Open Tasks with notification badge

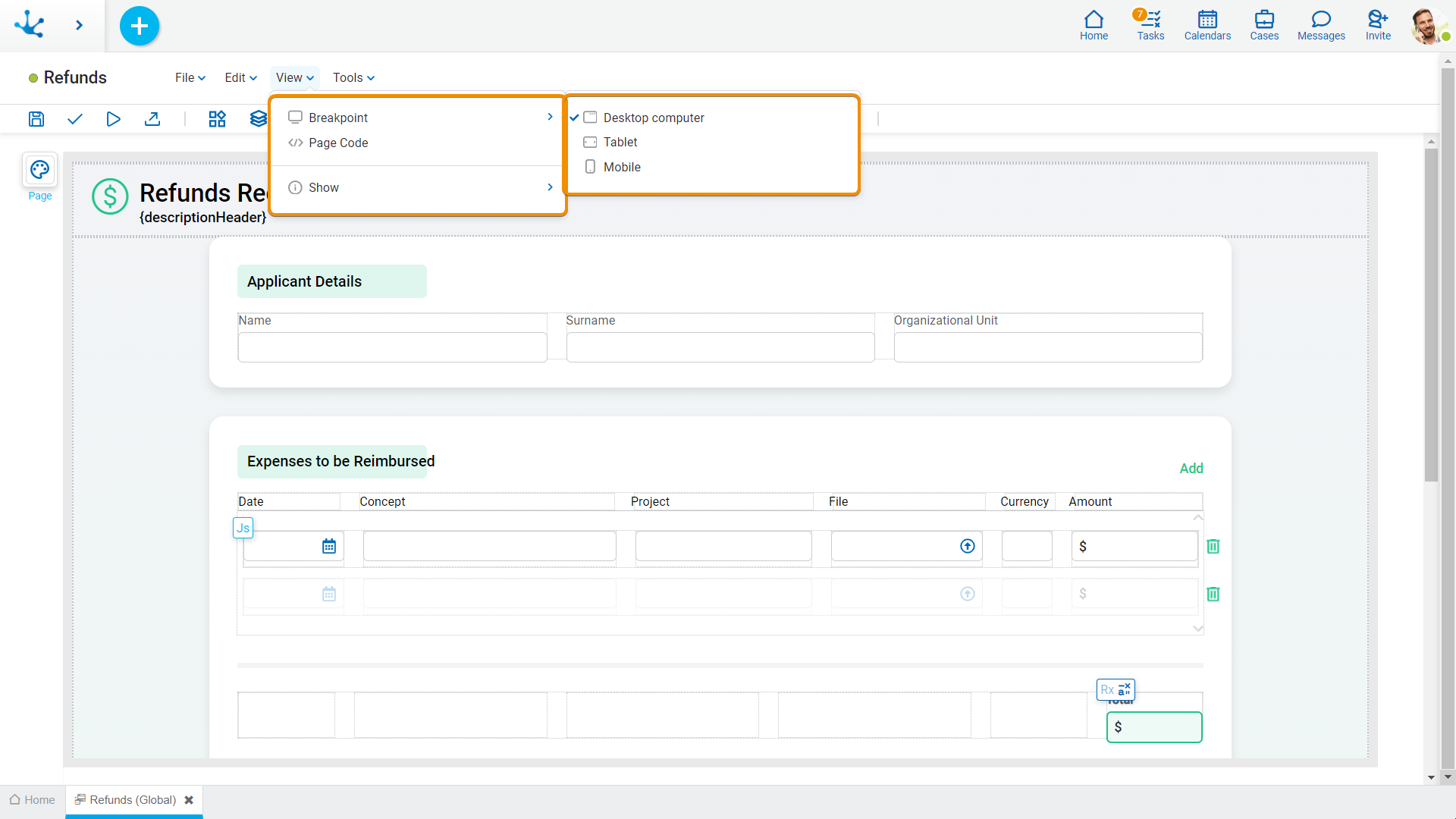pos(1150,26)
